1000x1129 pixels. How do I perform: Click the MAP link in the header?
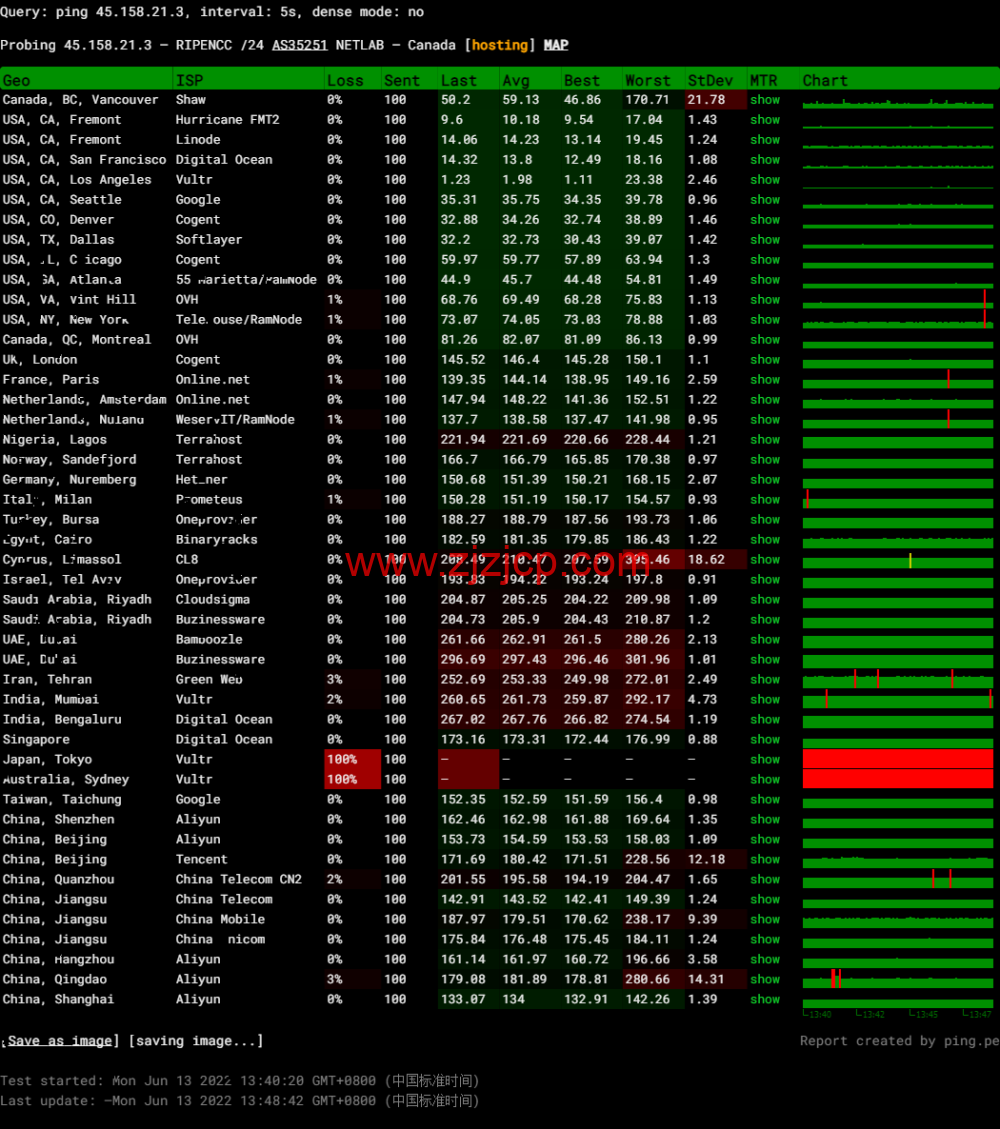(556, 45)
